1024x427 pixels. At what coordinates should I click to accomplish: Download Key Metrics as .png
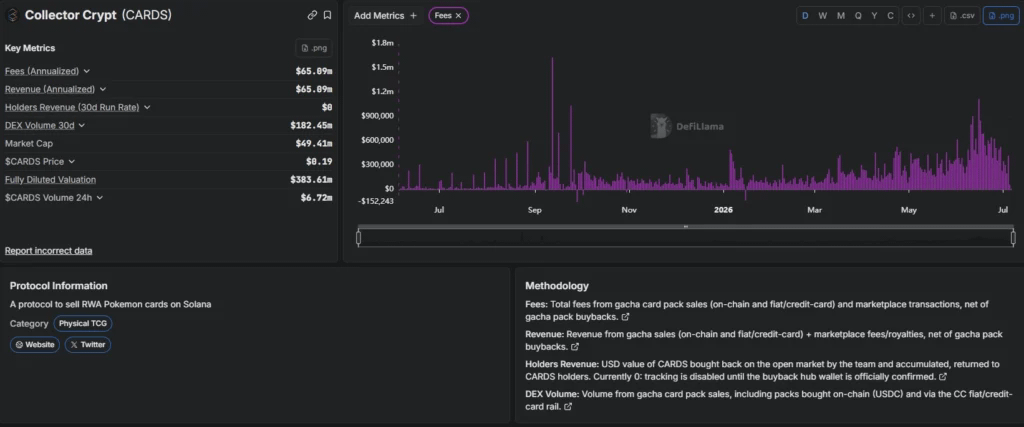pos(313,48)
